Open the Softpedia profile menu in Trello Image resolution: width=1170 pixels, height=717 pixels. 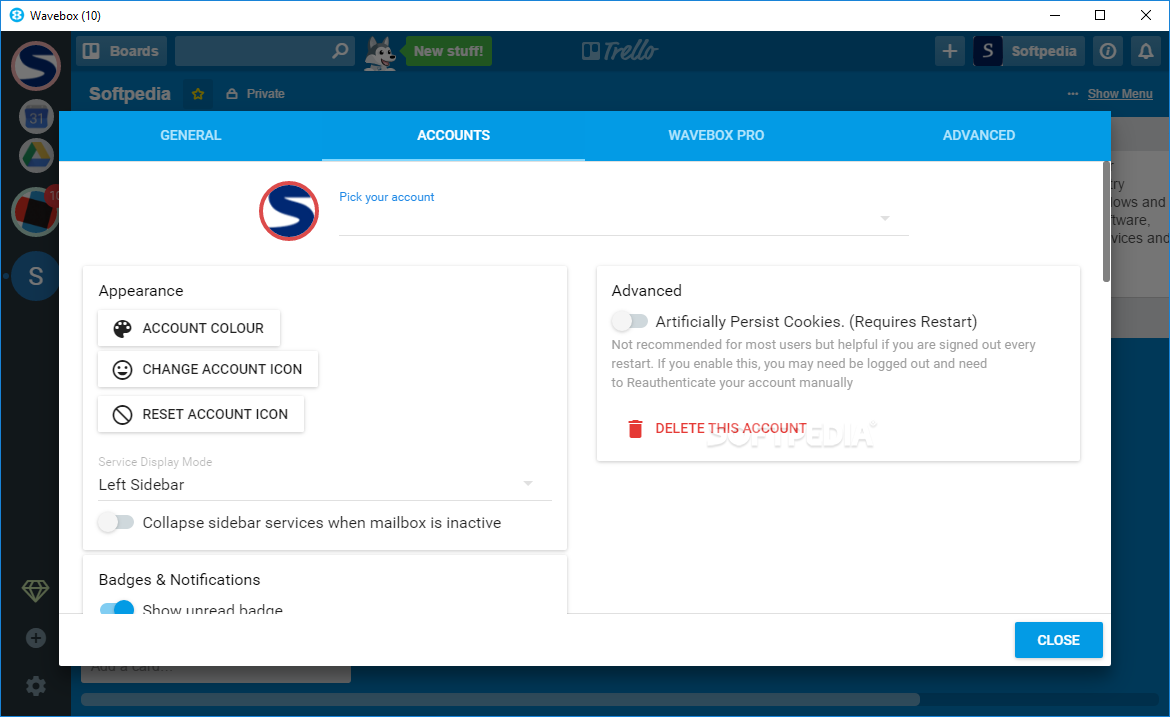(x=1028, y=51)
